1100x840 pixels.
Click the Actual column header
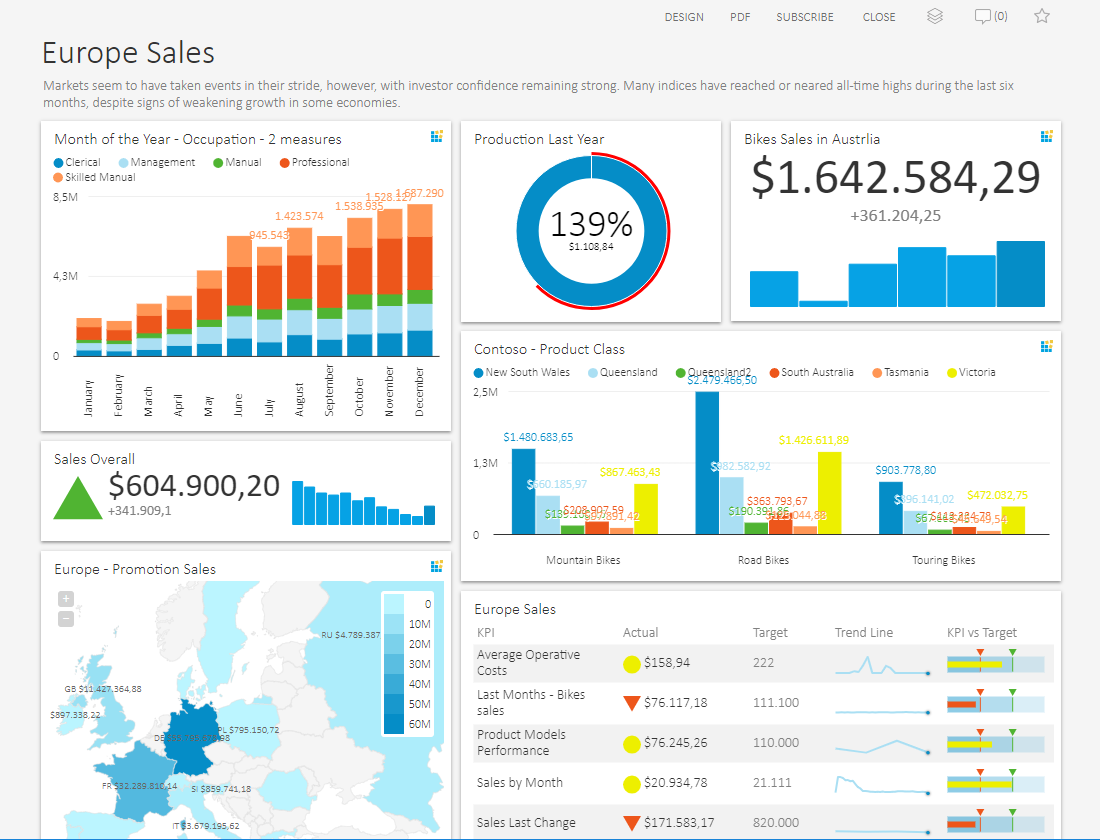point(640,632)
